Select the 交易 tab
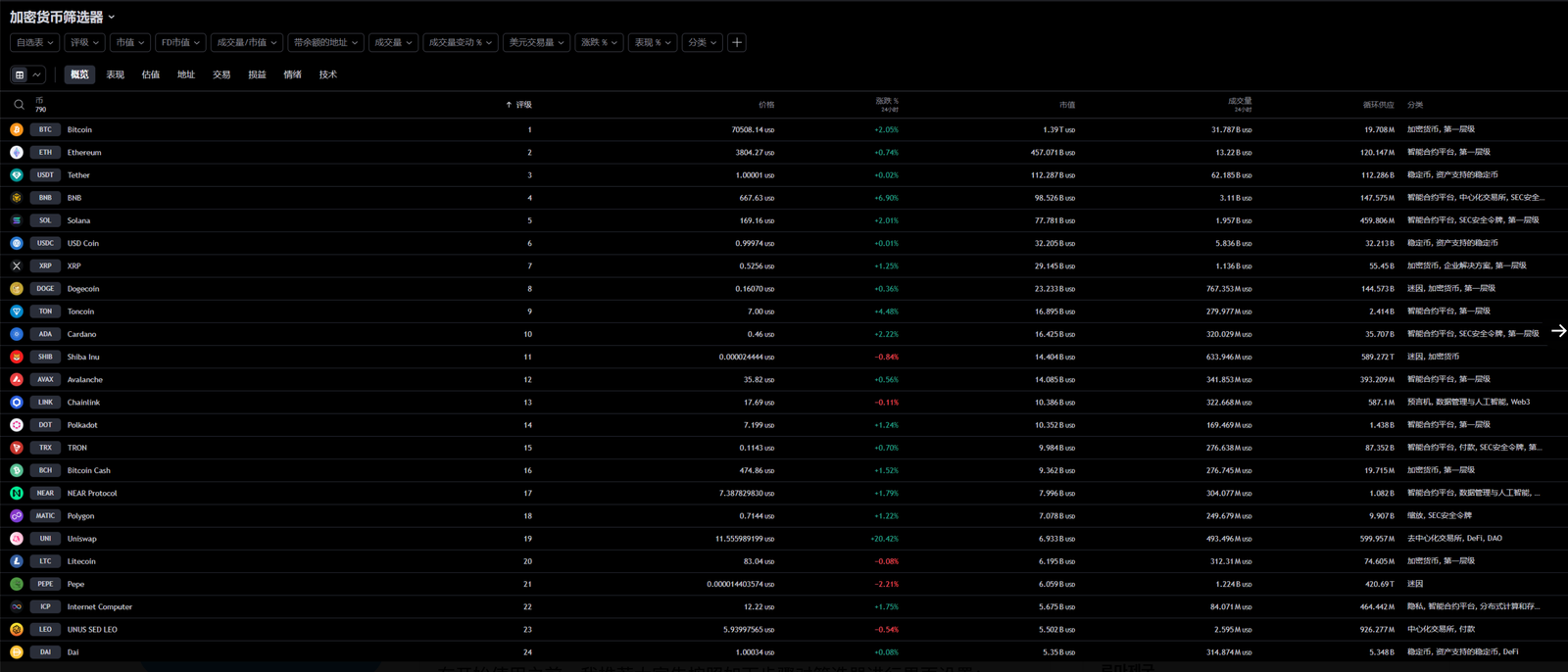 point(221,74)
